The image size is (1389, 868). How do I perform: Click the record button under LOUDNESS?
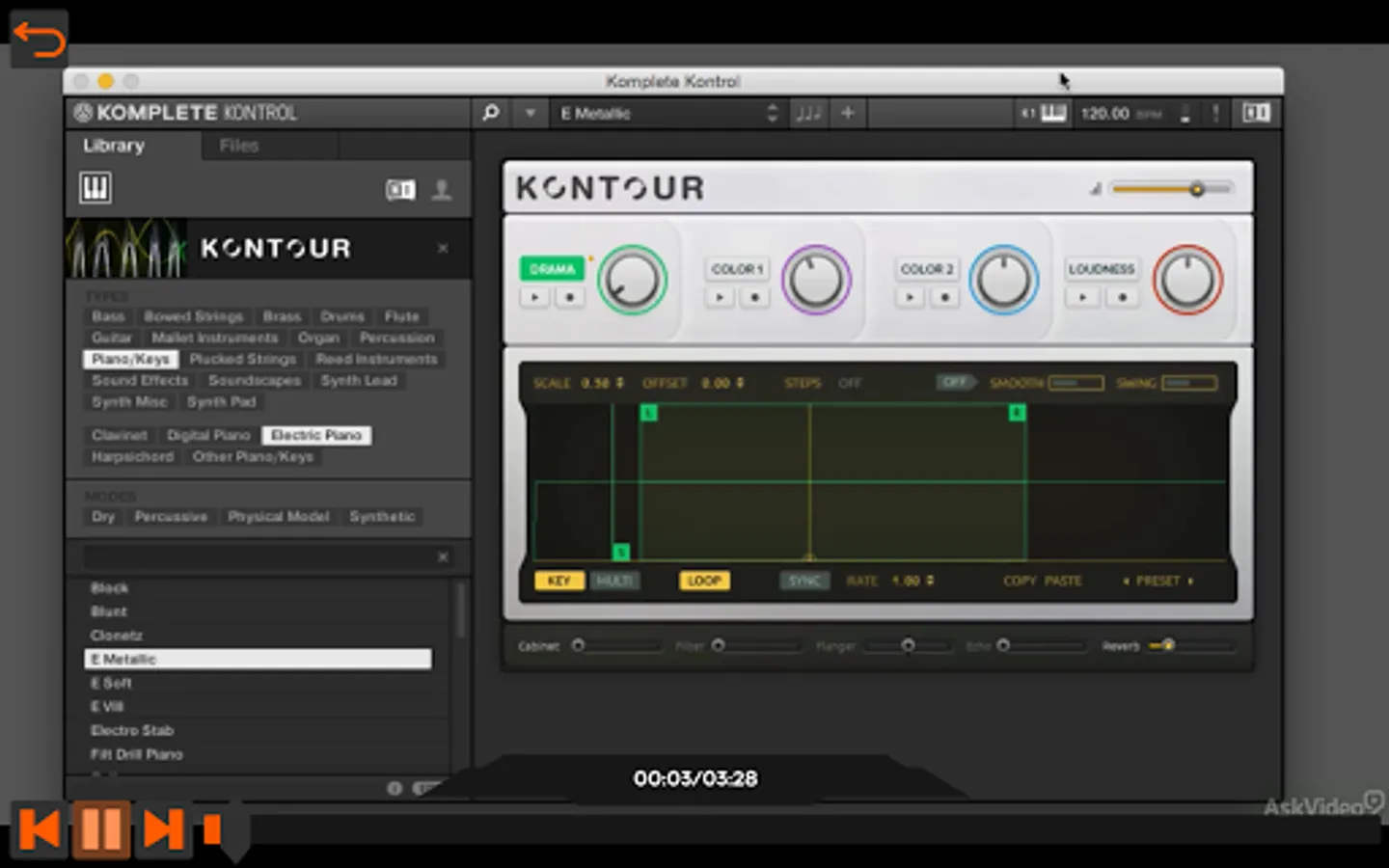click(1122, 297)
